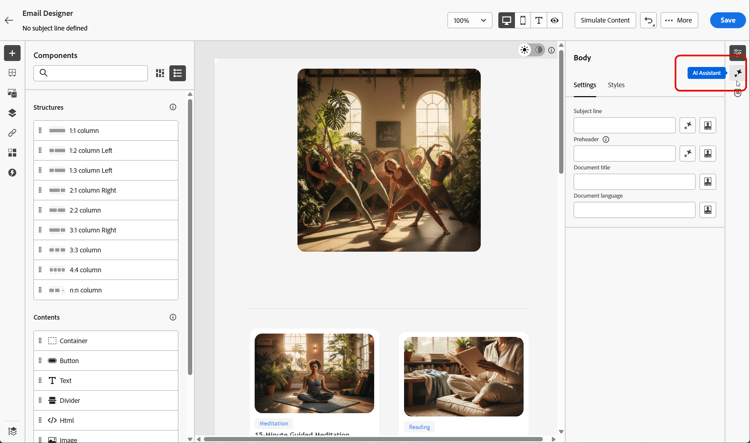Select the Container content component
The image size is (750, 443).
click(x=106, y=341)
